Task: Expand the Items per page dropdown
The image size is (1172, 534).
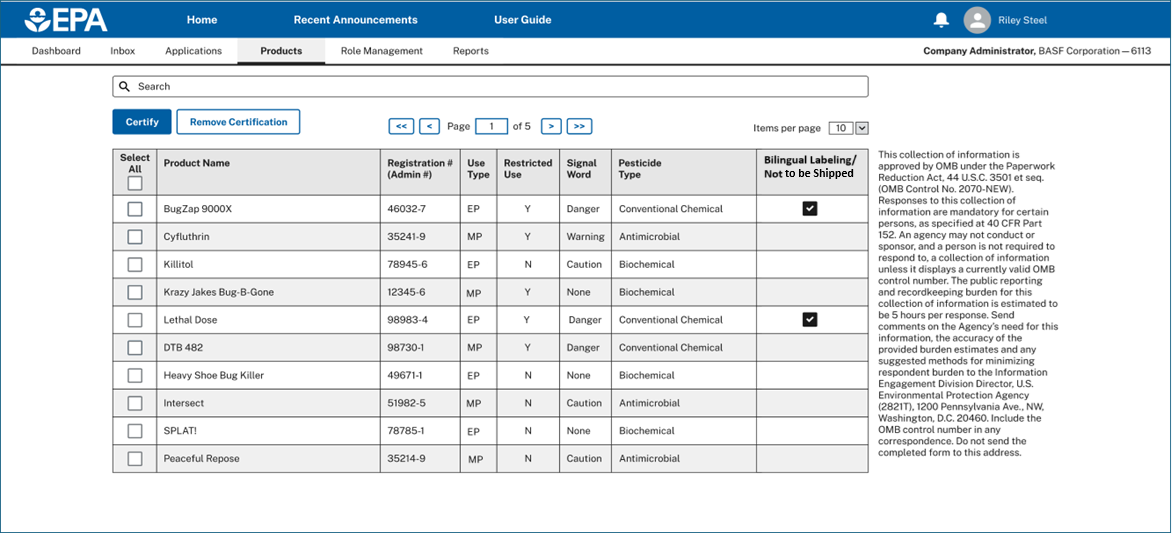Action: pyautogui.click(x=862, y=128)
